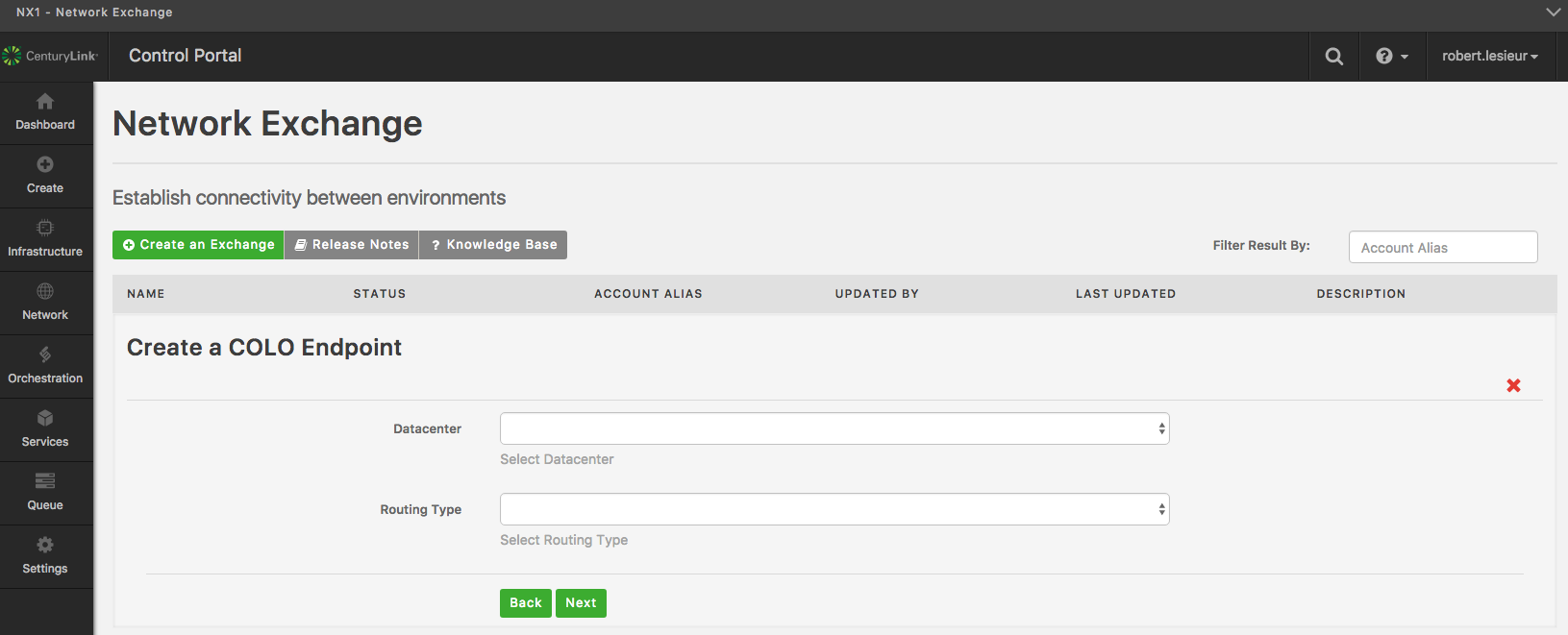
Task: Open the robert.lesieur user menu
Action: coord(1489,57)
